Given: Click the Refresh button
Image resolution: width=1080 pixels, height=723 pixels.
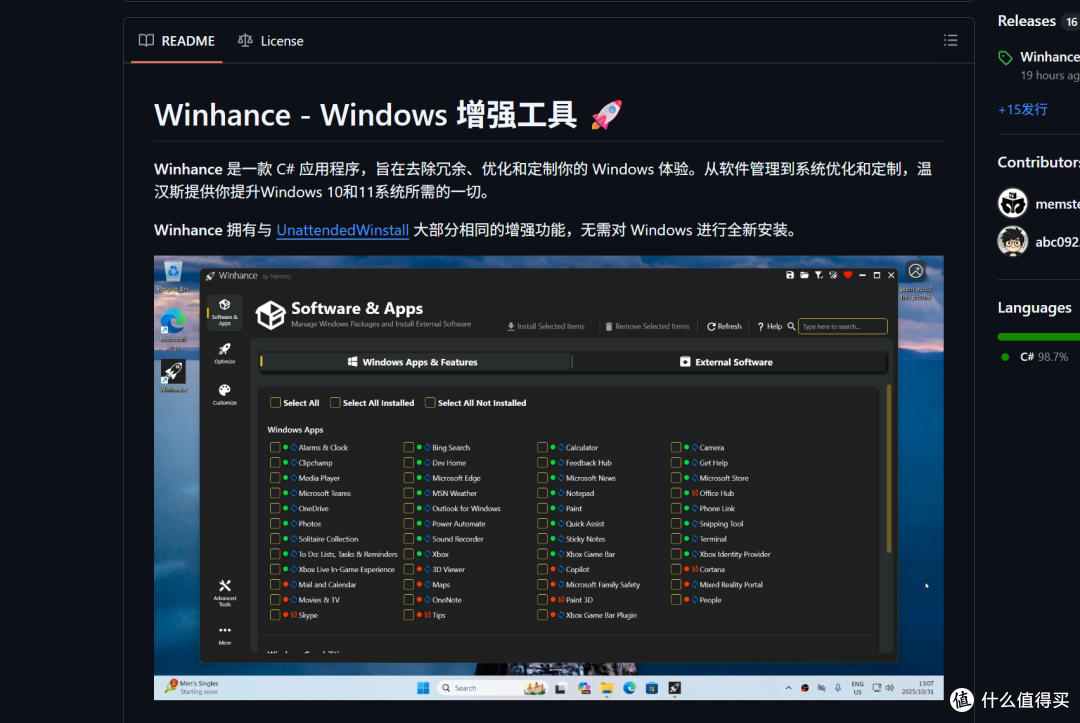Looking at the screenshot, I should 724,326.
